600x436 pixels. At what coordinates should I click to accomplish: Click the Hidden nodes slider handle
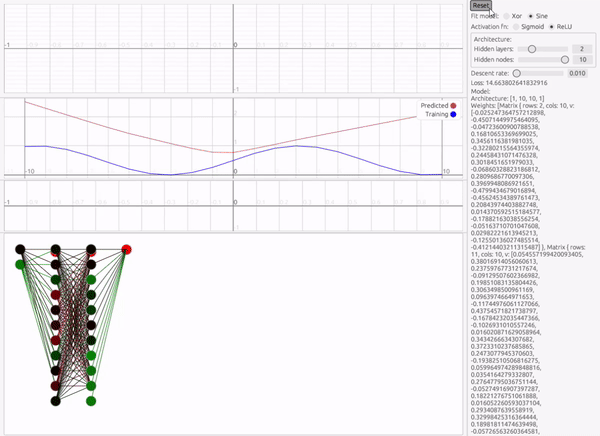[565, 60]
